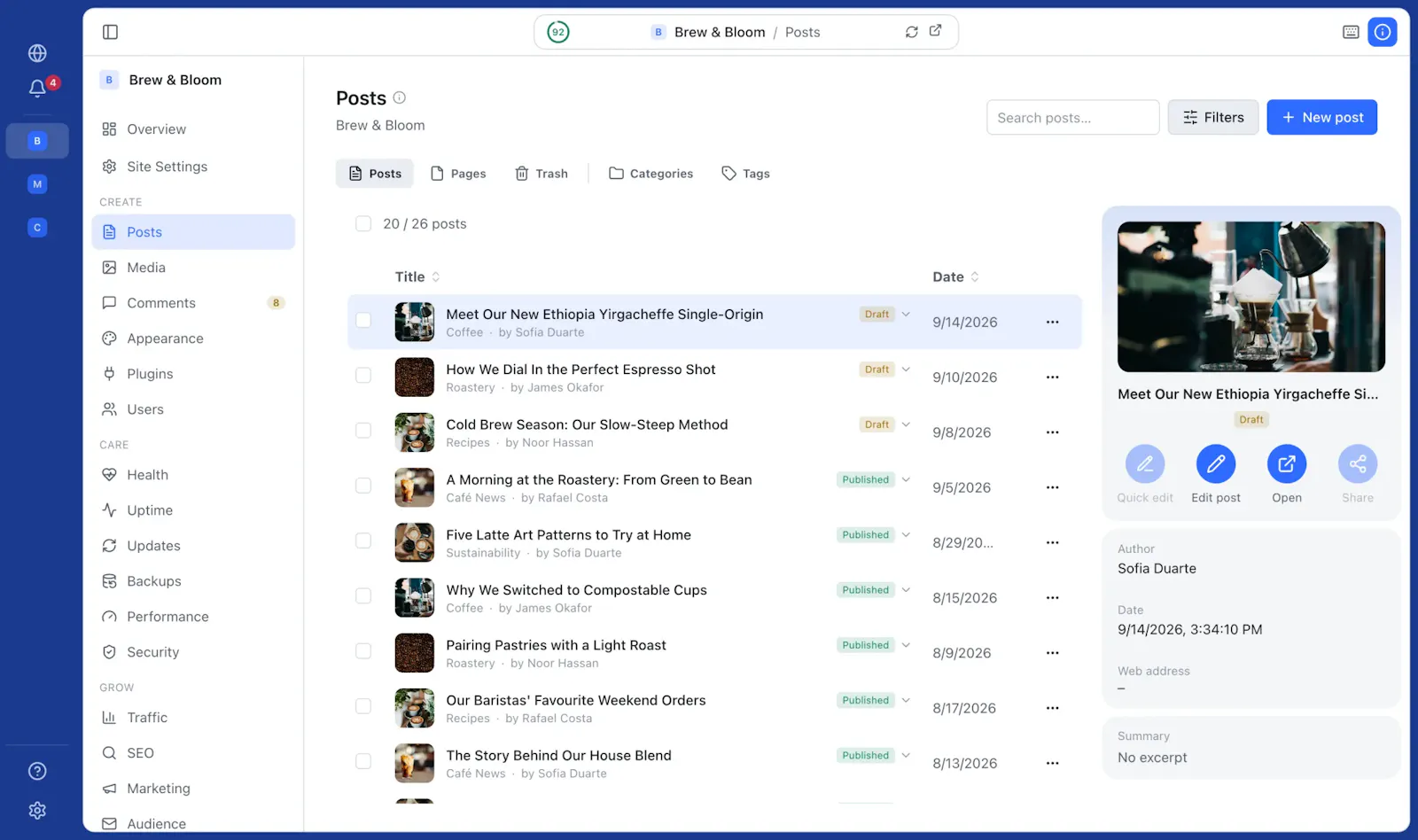Toggle the sidebar panel icon
The height and width of the screenshot is (840, 1418).
(x=110, y=32)
